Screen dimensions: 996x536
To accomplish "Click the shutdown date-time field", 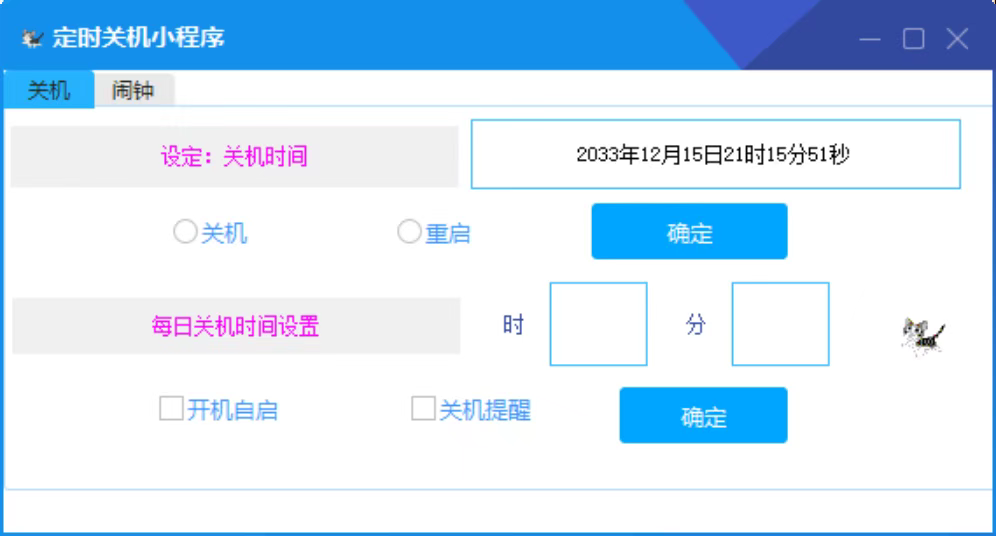I will point(714,154).
